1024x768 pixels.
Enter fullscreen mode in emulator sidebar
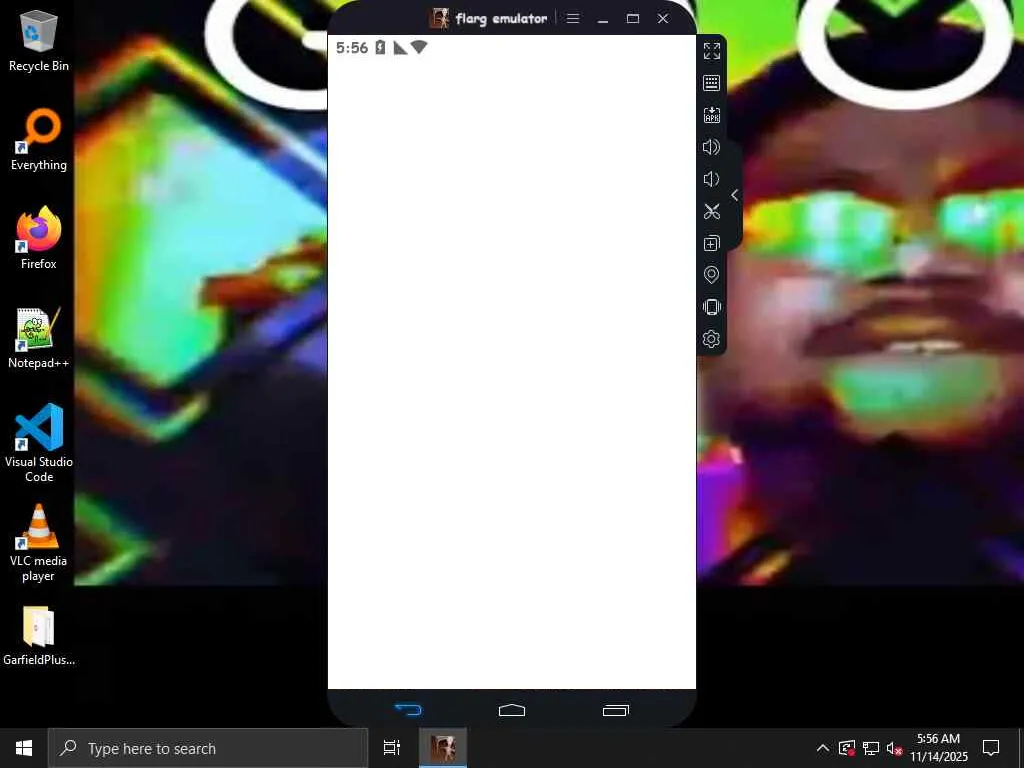tap(711, 51)
